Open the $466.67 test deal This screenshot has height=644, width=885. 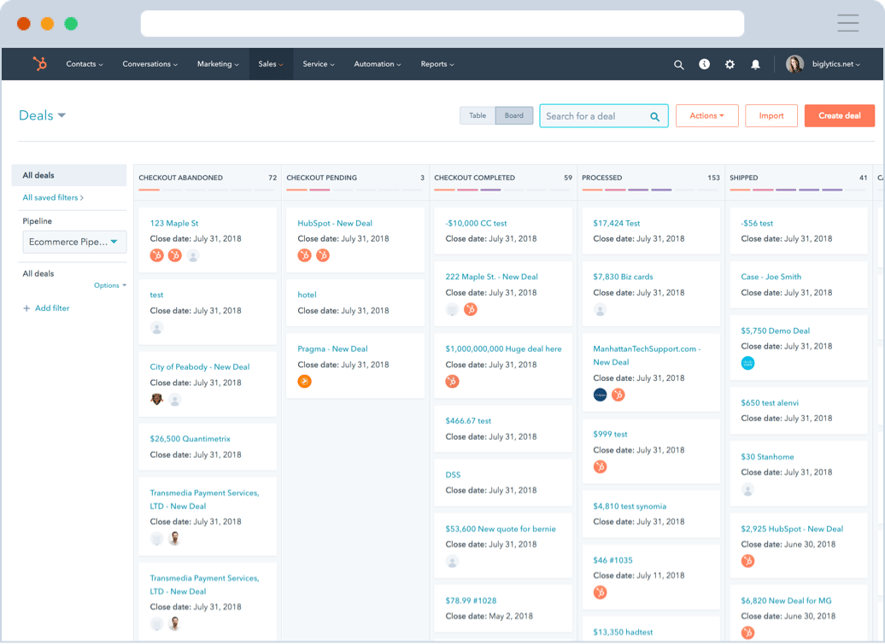(x=468, y=421)
